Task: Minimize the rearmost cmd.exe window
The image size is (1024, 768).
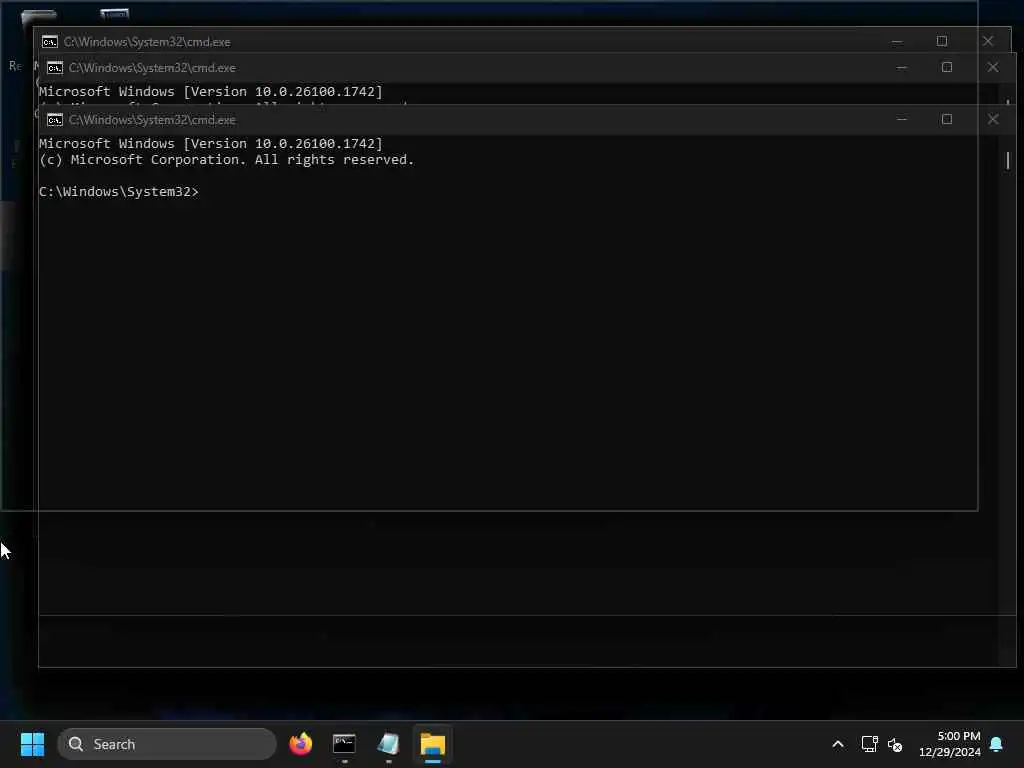Action: click(x=897, y=41)
